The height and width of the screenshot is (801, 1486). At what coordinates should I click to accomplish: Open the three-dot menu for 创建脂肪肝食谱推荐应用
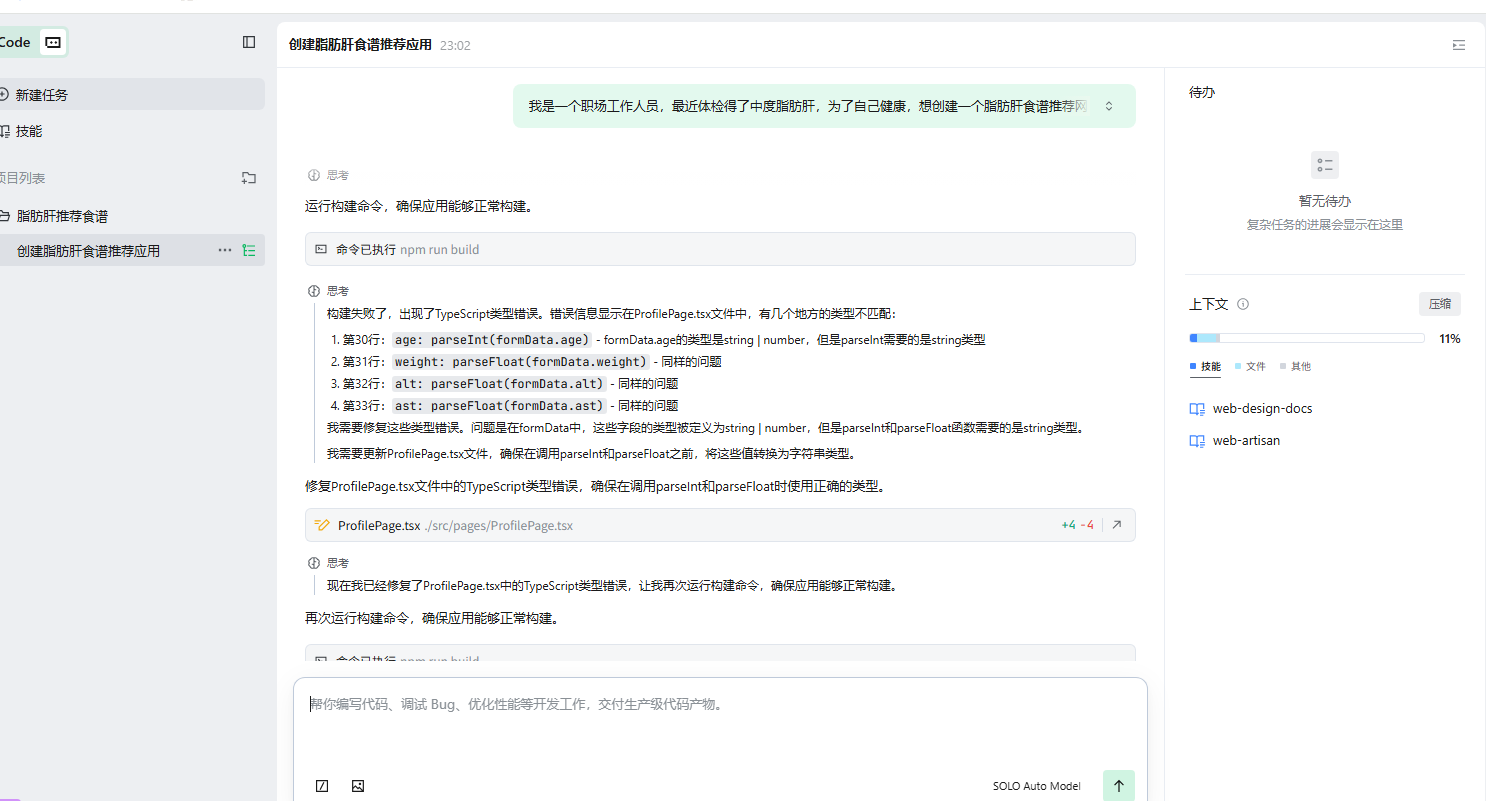pos(225,251)
